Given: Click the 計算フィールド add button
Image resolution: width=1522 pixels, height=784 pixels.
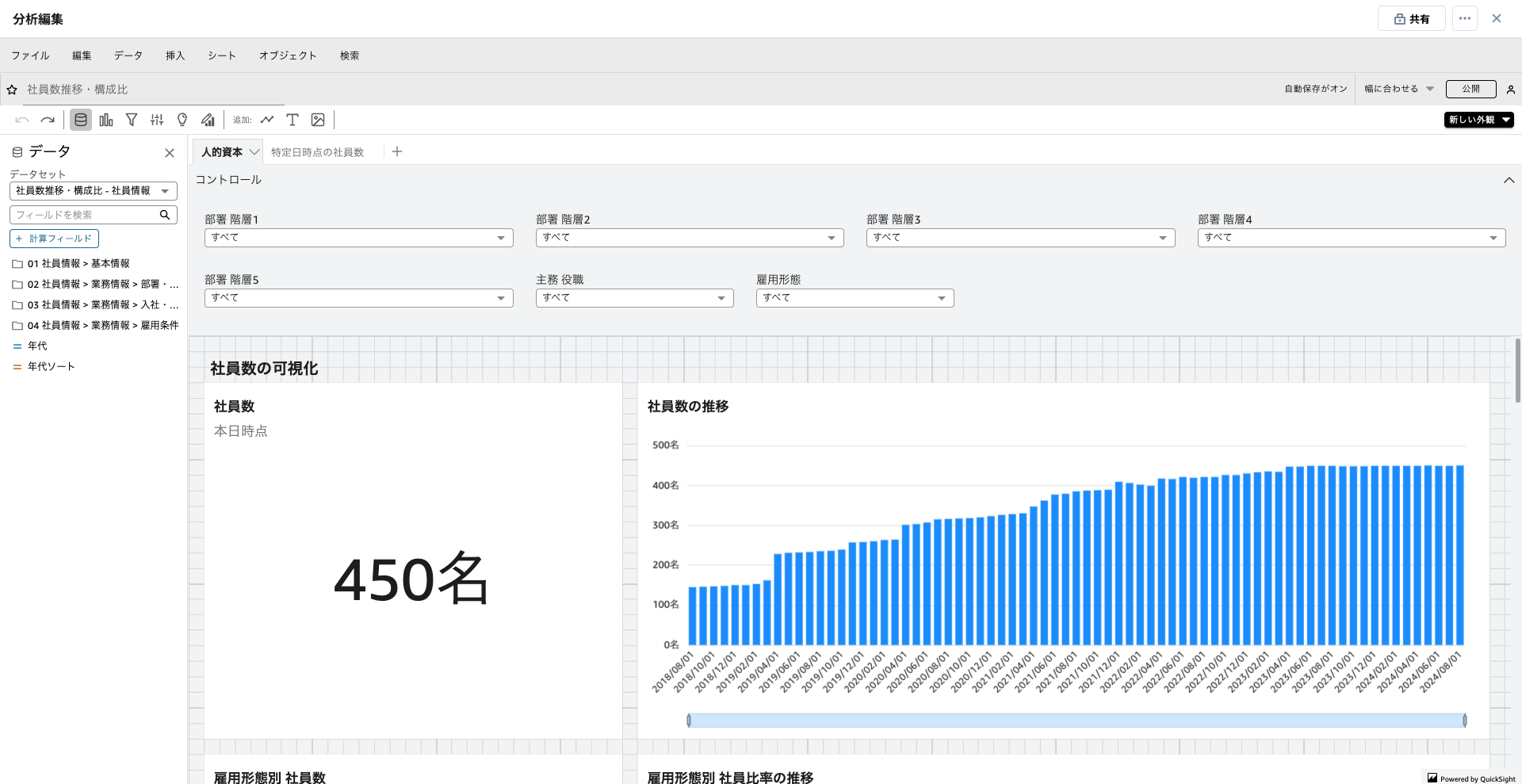Looking at the screenshot, I should tap(54, 239).
